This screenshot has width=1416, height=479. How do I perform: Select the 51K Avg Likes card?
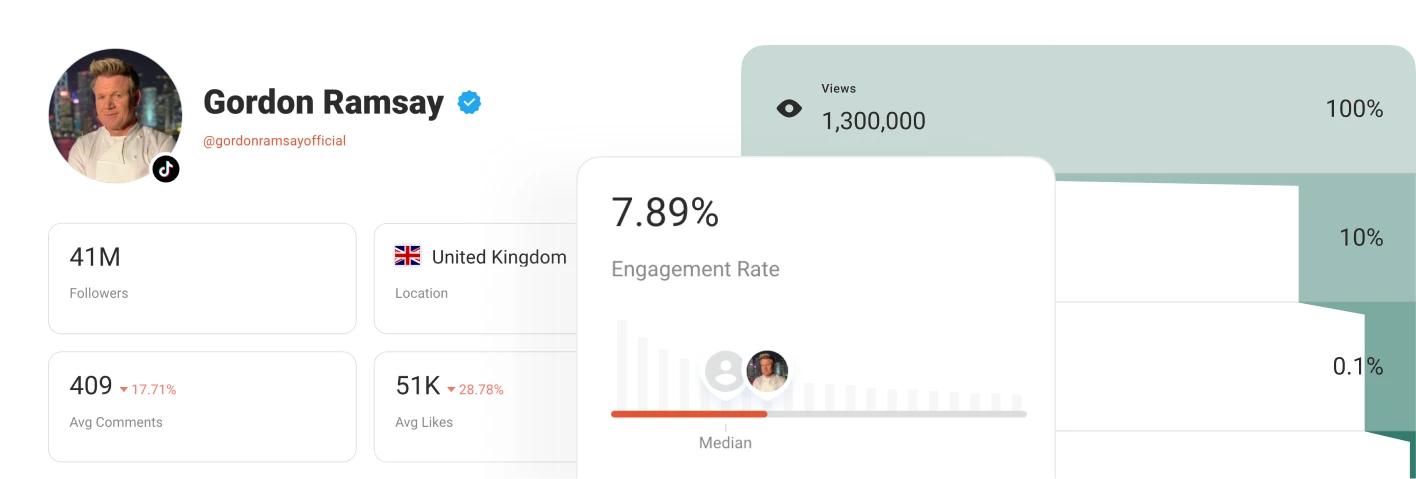point(475,406)
